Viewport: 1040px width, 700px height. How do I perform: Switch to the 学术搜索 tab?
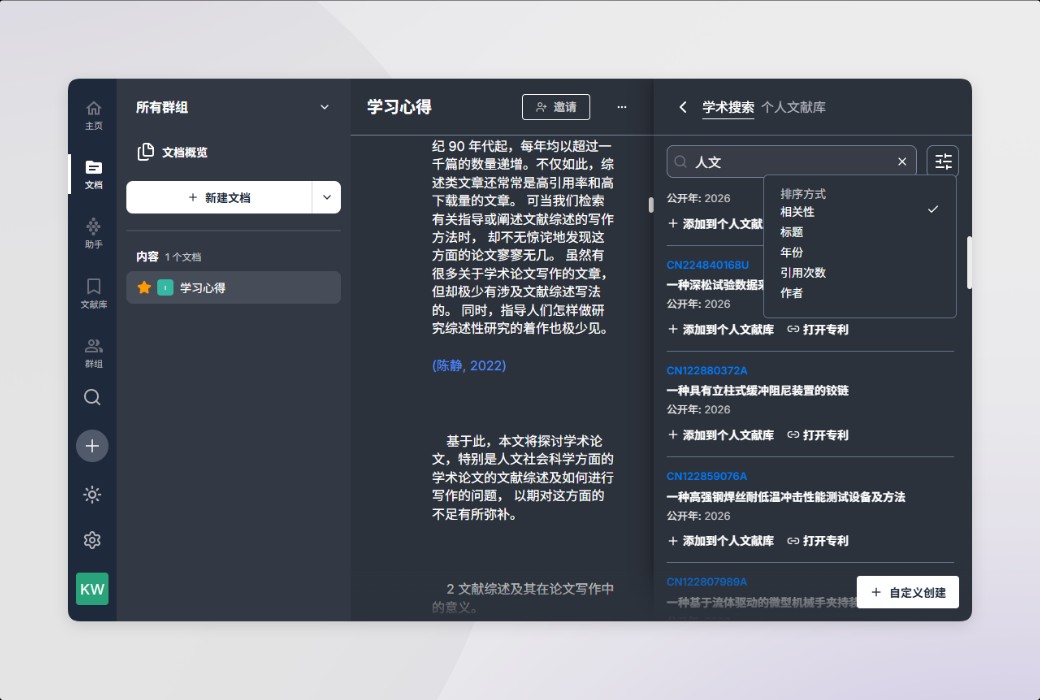coord(728,107)
